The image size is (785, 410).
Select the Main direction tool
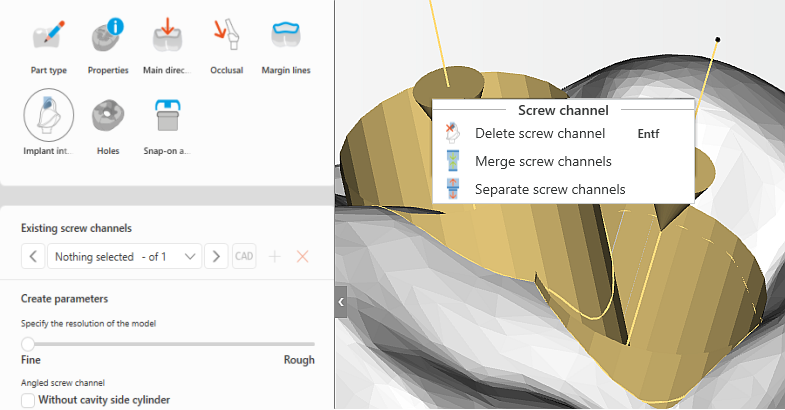point(167,47)
